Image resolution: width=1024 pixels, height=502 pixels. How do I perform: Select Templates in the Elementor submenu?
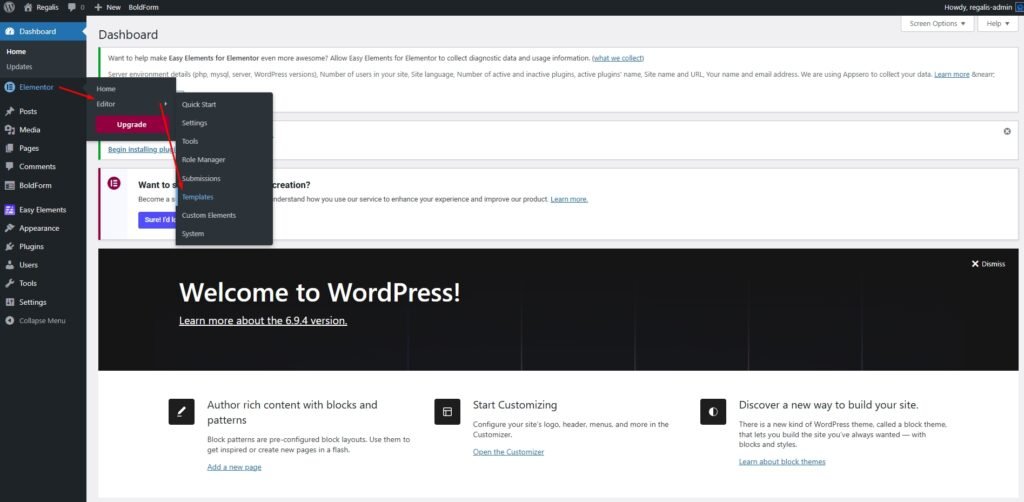click(x=197, y=197)
